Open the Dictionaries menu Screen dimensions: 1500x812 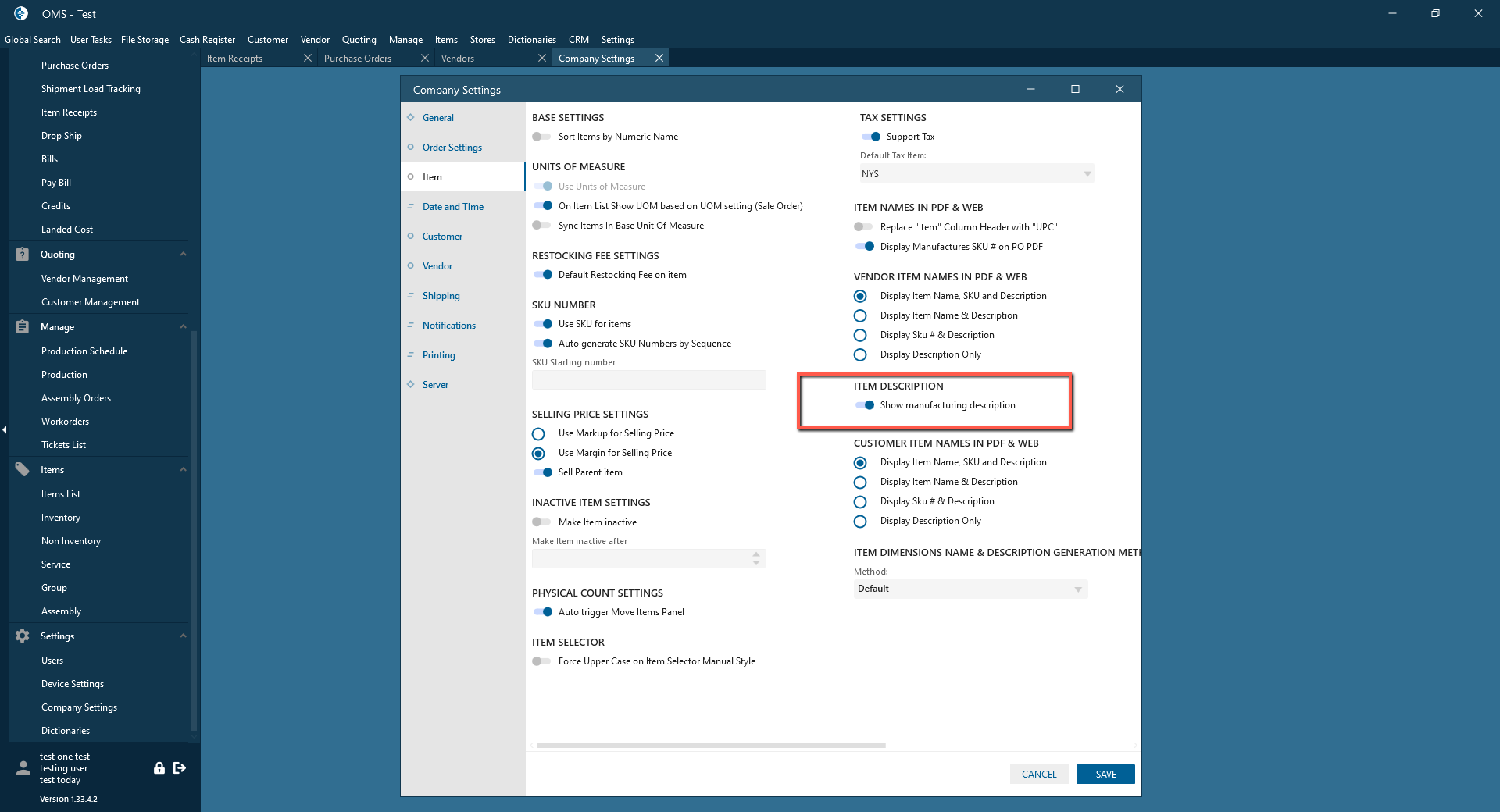pos(532,40)
